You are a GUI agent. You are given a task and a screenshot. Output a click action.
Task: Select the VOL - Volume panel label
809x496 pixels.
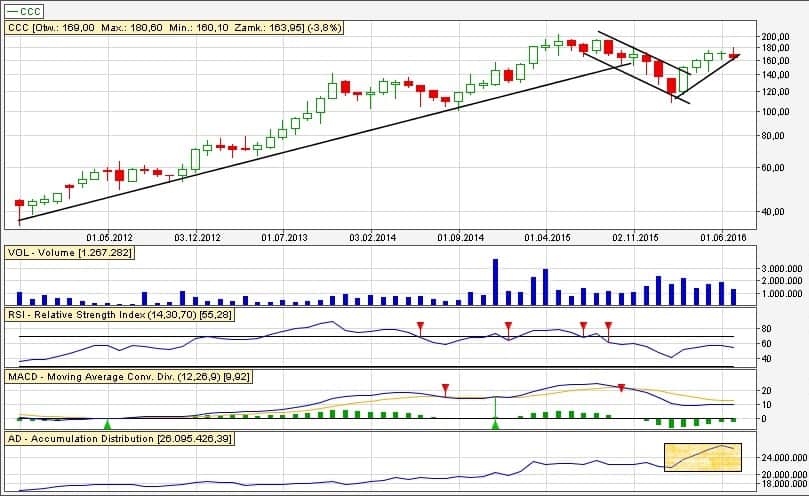tap(70, 254)
